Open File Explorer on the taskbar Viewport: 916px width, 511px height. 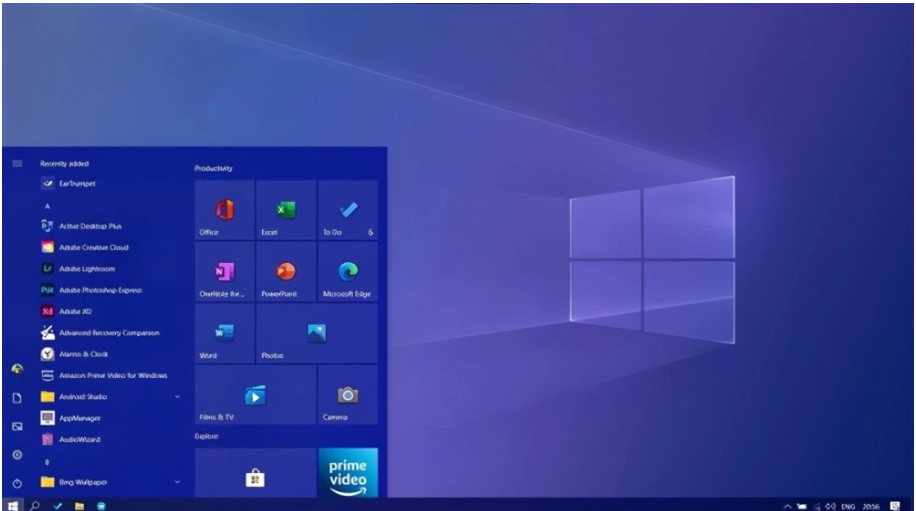coord(79,506)
